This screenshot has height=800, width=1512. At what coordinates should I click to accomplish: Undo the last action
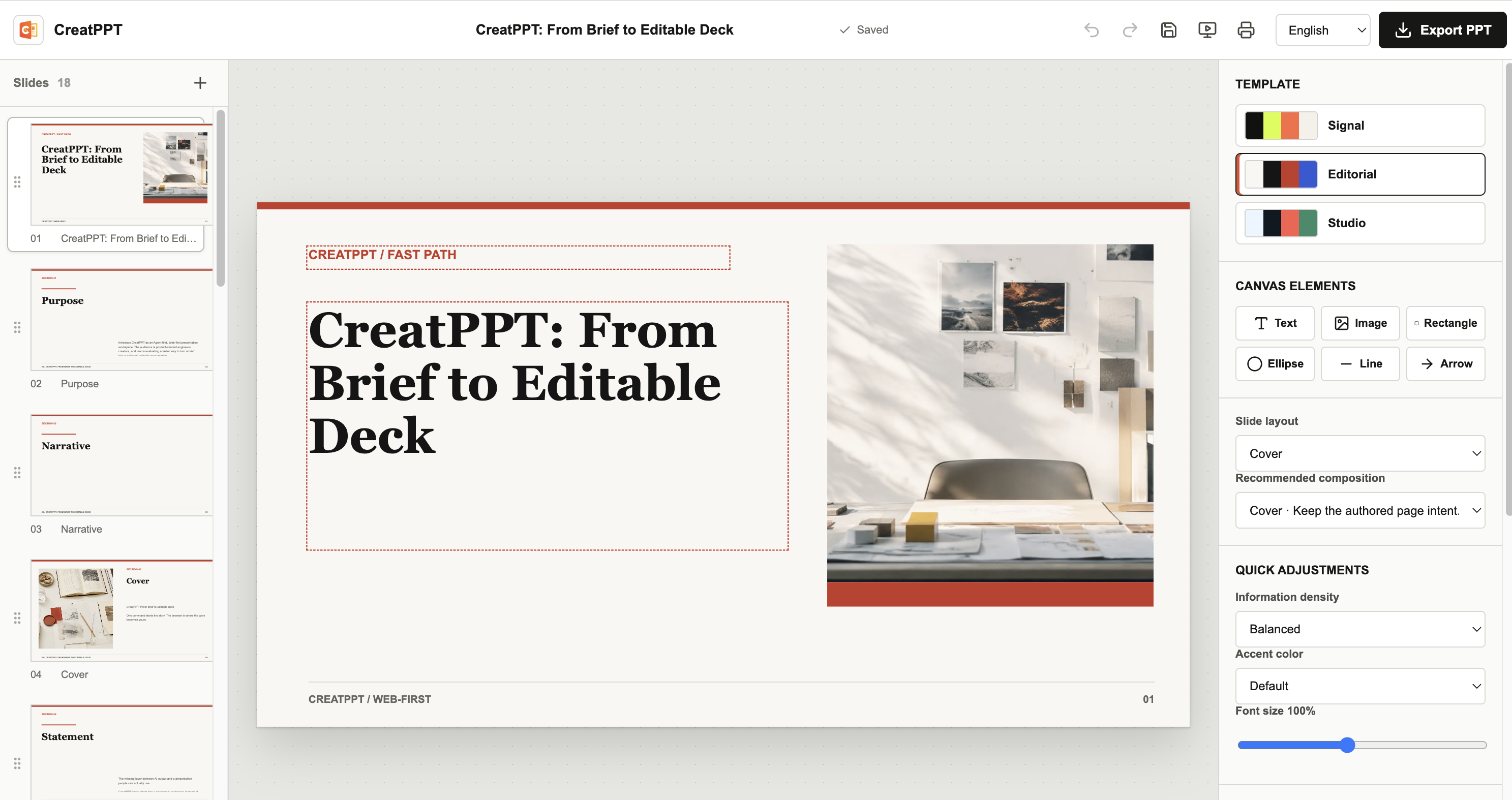[1091, 30]
